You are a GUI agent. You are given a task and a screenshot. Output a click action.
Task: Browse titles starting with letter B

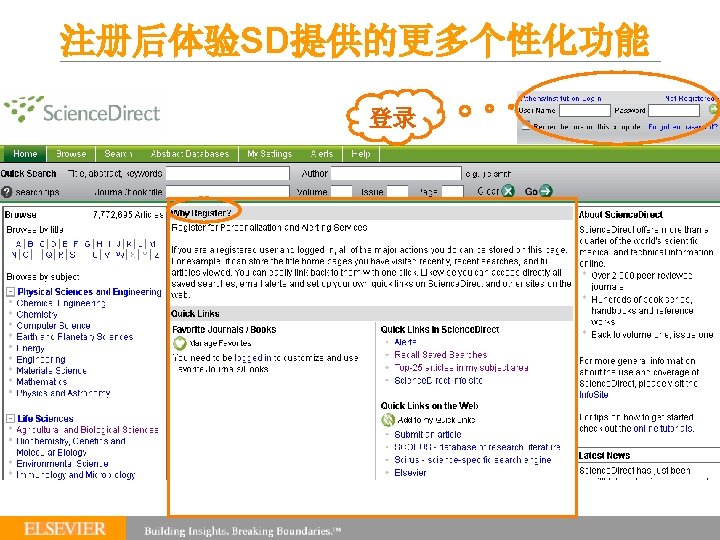coord(30,244)
